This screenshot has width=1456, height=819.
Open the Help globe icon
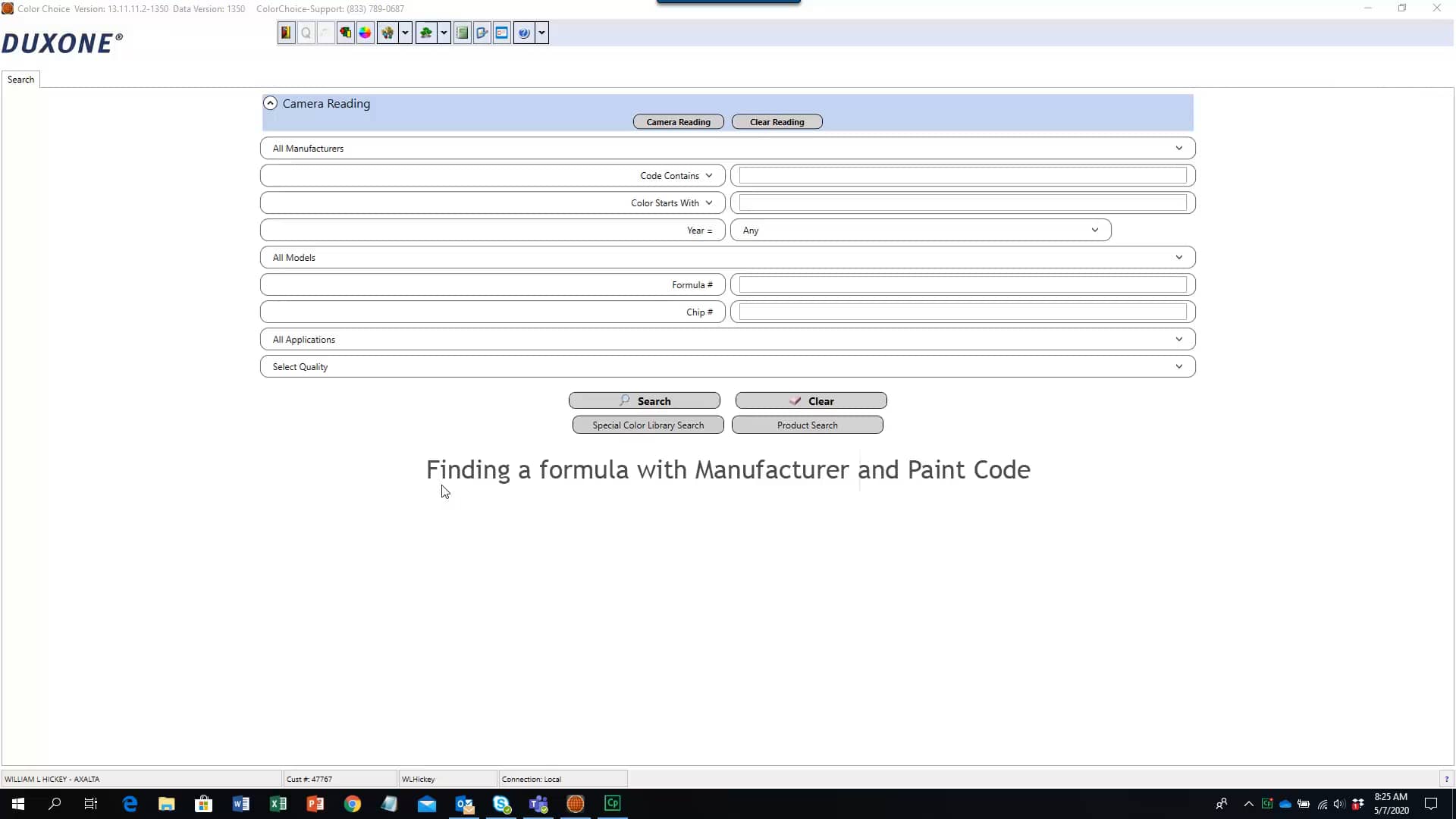525,33
